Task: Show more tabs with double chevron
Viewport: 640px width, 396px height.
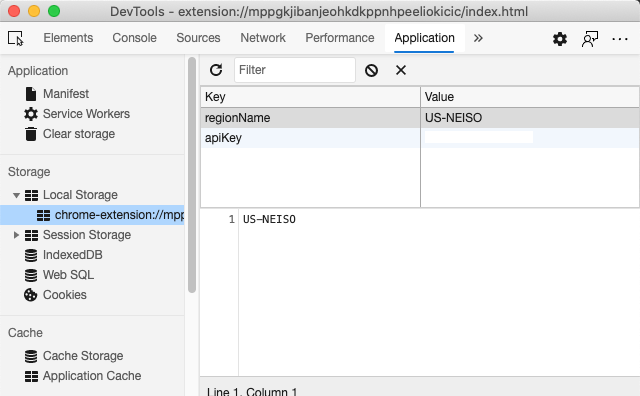Action: 478,38
